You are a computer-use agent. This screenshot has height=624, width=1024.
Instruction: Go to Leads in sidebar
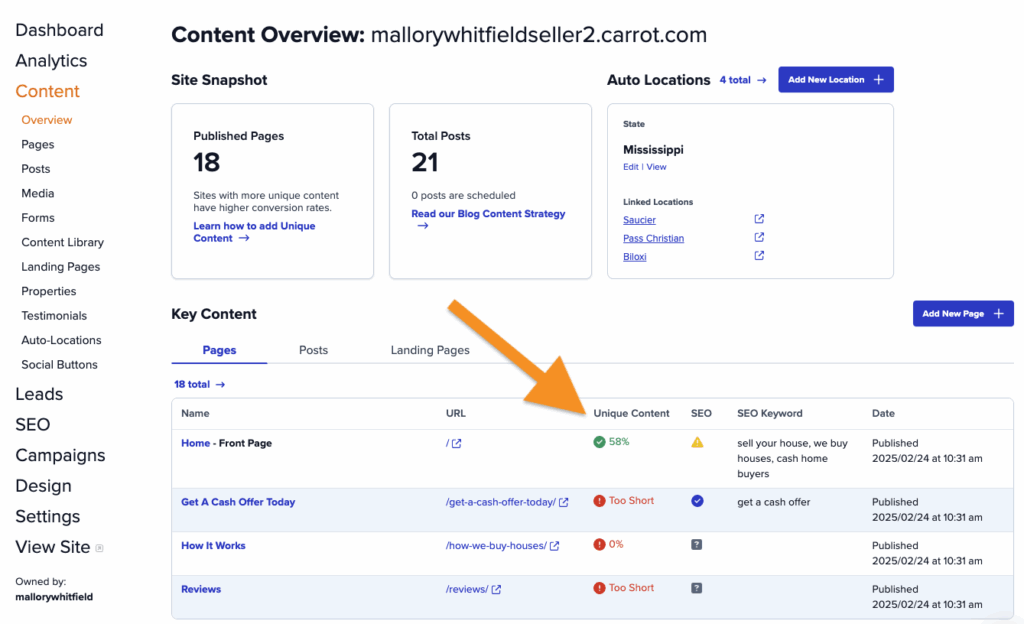pyautogui.click(x=39, y=394)
